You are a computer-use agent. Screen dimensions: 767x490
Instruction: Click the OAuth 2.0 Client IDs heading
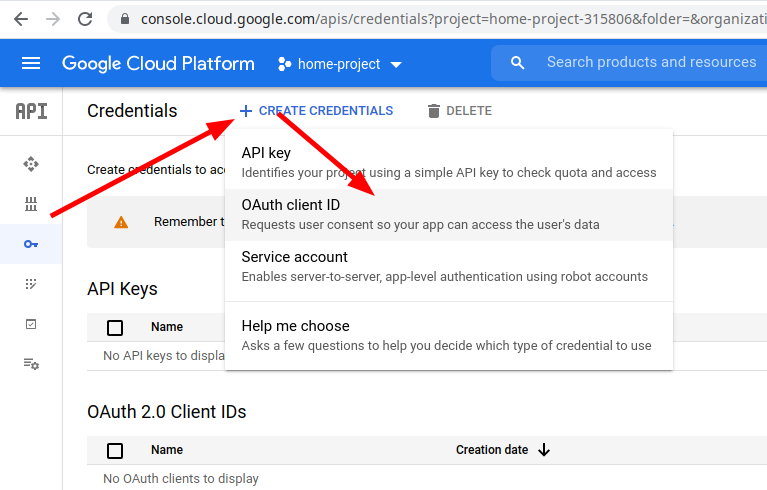[167, 412]
